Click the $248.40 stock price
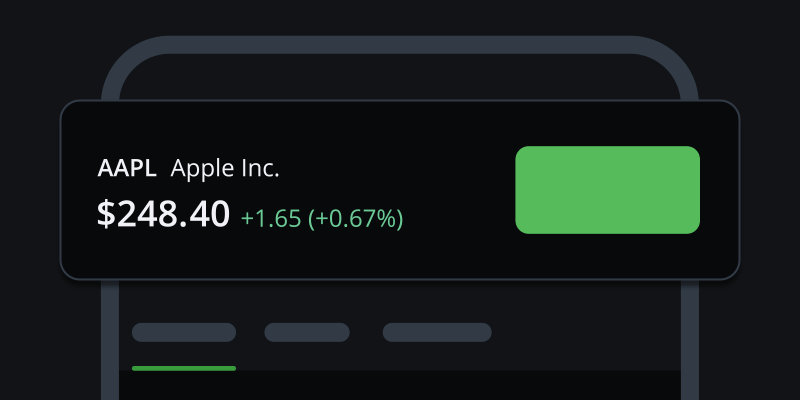 [164, 213]
